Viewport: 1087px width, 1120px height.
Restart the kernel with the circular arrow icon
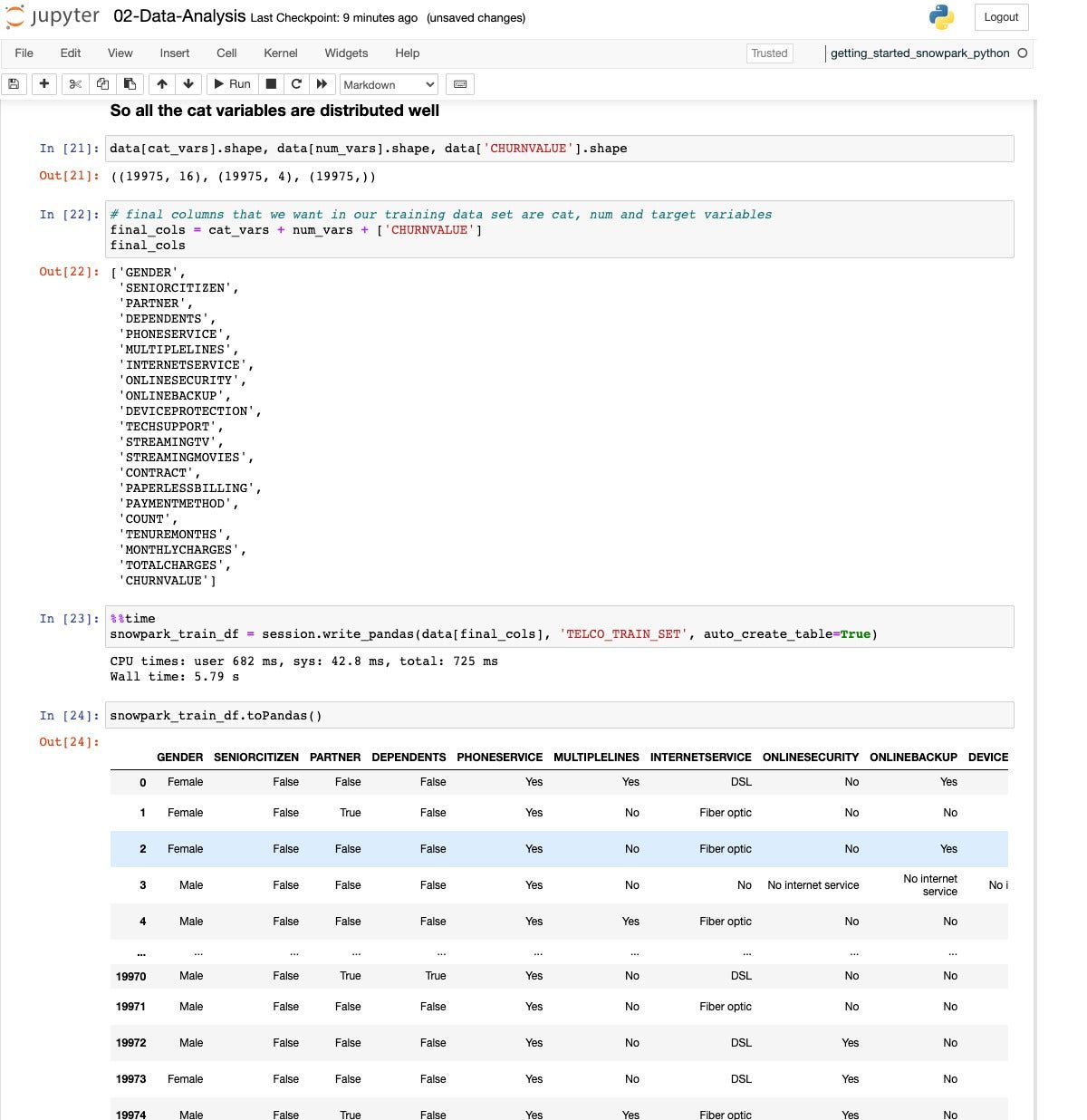(x=296, y=84)
